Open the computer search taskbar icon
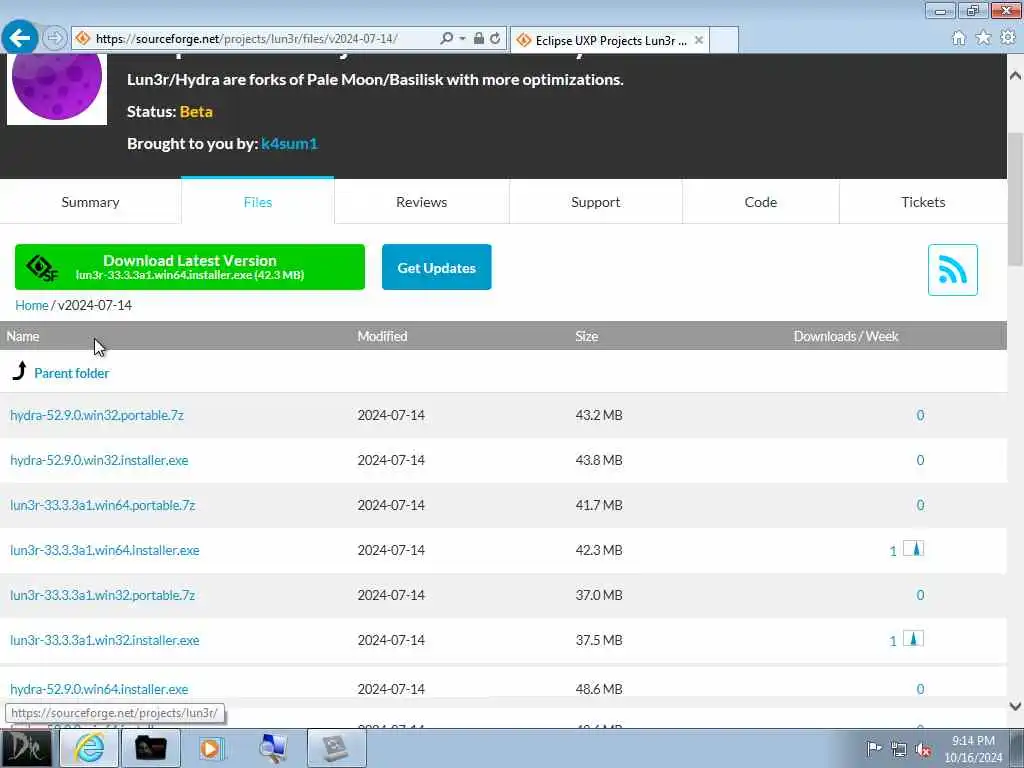 tap(273, 748)
